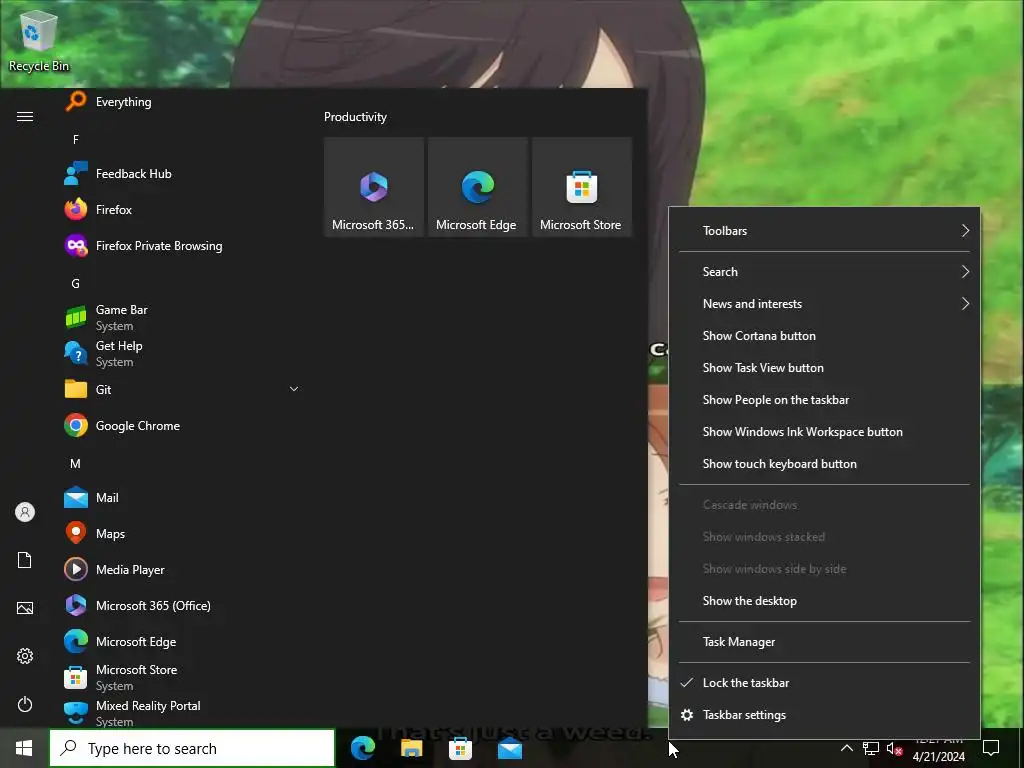Click the Windows Start button
This screenshot has height=768, width=1024.
tap(24, 748)
